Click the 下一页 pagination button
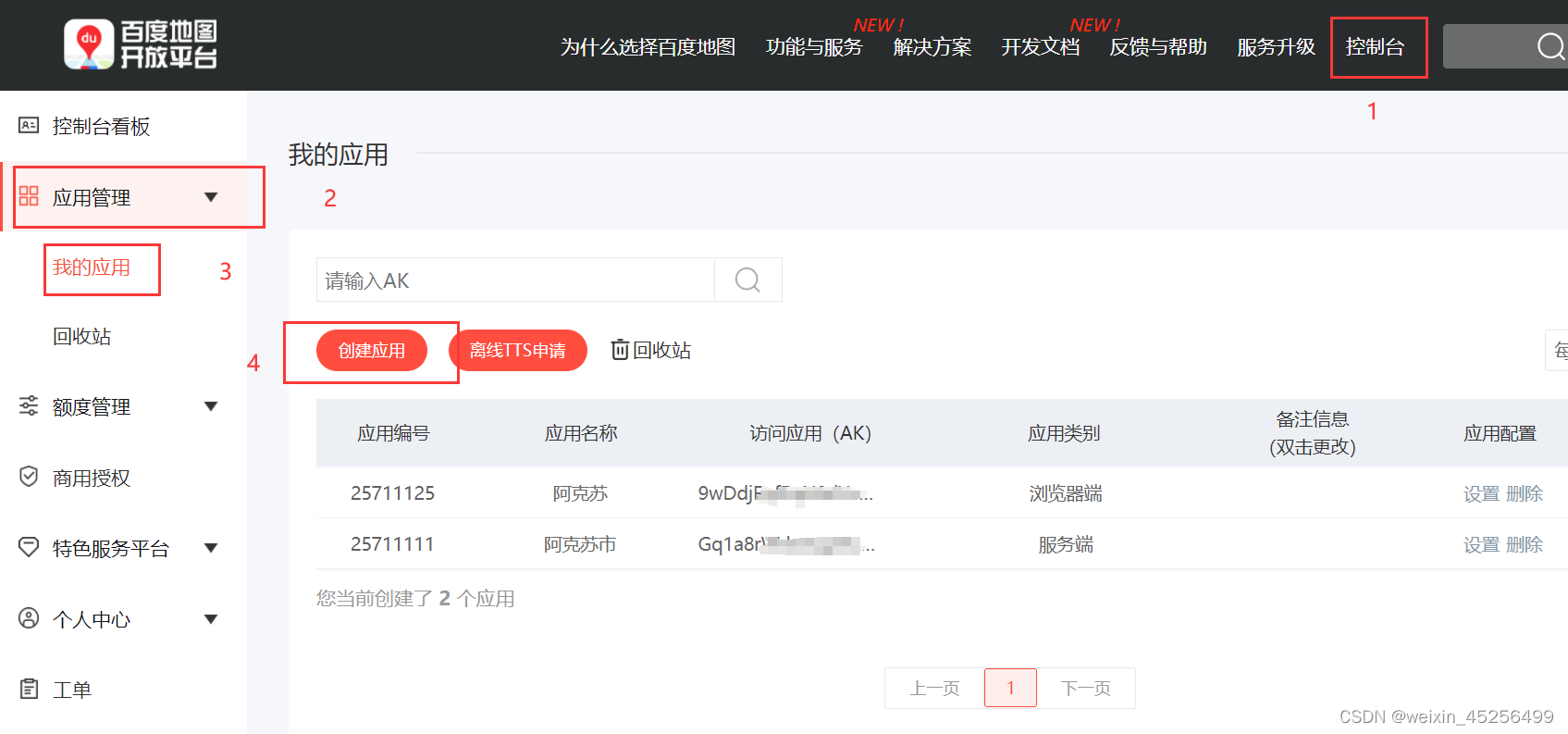The image size is (1568, 734). tap(1086, 688)
